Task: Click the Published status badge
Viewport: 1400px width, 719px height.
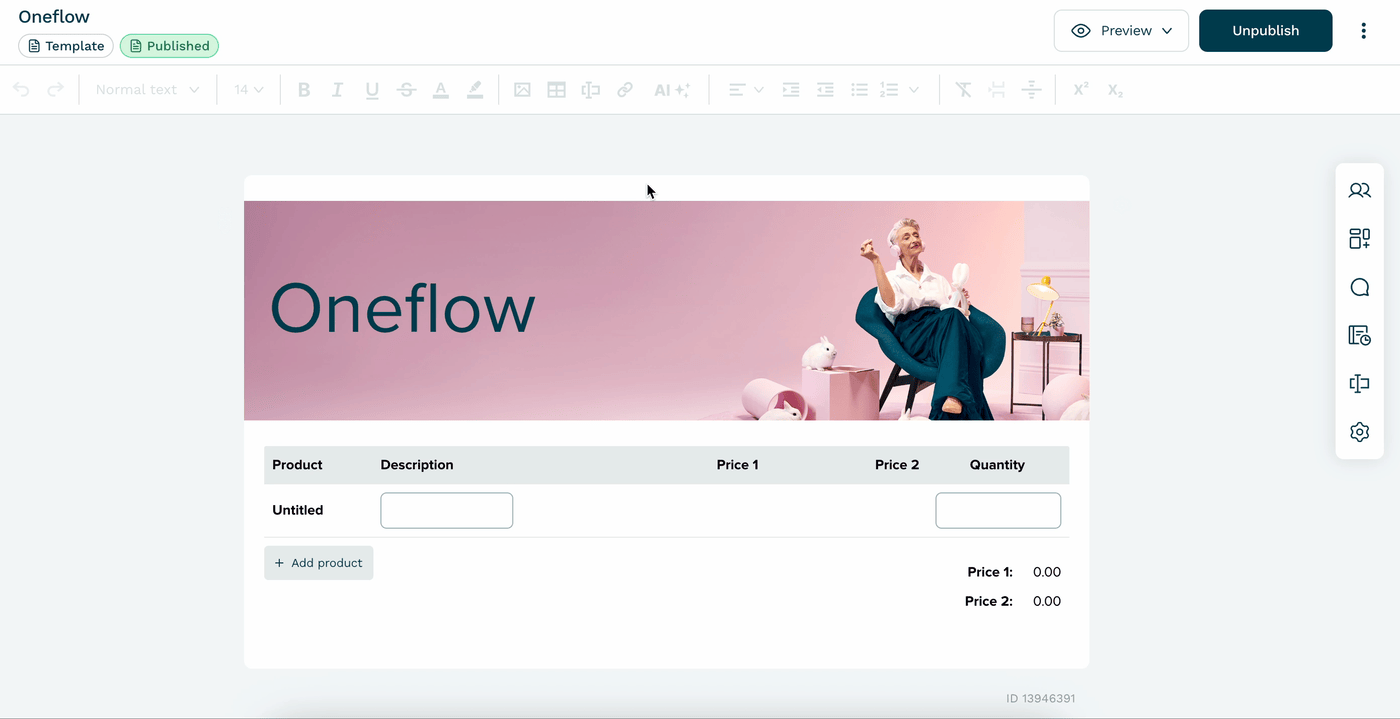Action: click(169, 46)
